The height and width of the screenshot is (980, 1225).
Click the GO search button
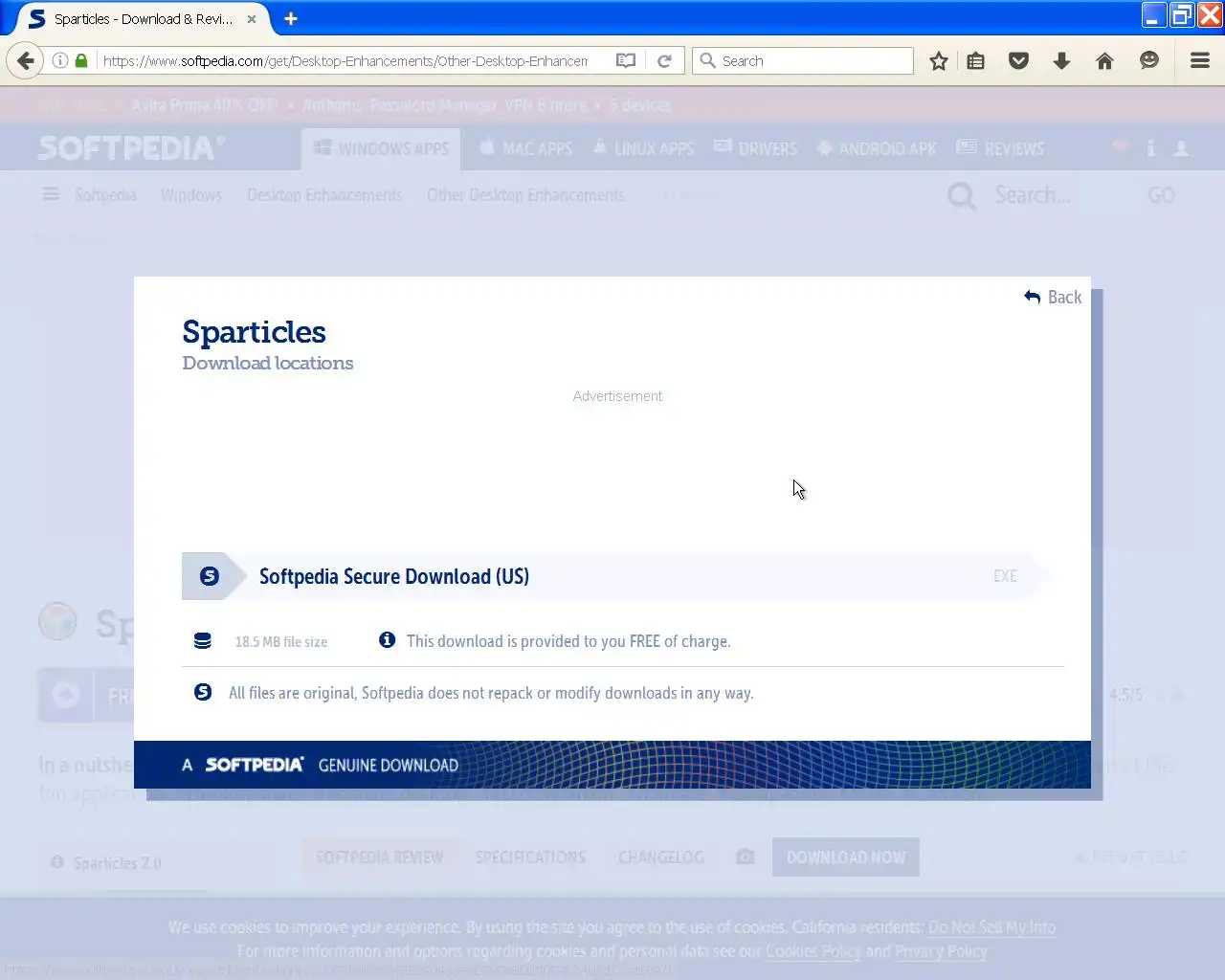[1161, 195]
